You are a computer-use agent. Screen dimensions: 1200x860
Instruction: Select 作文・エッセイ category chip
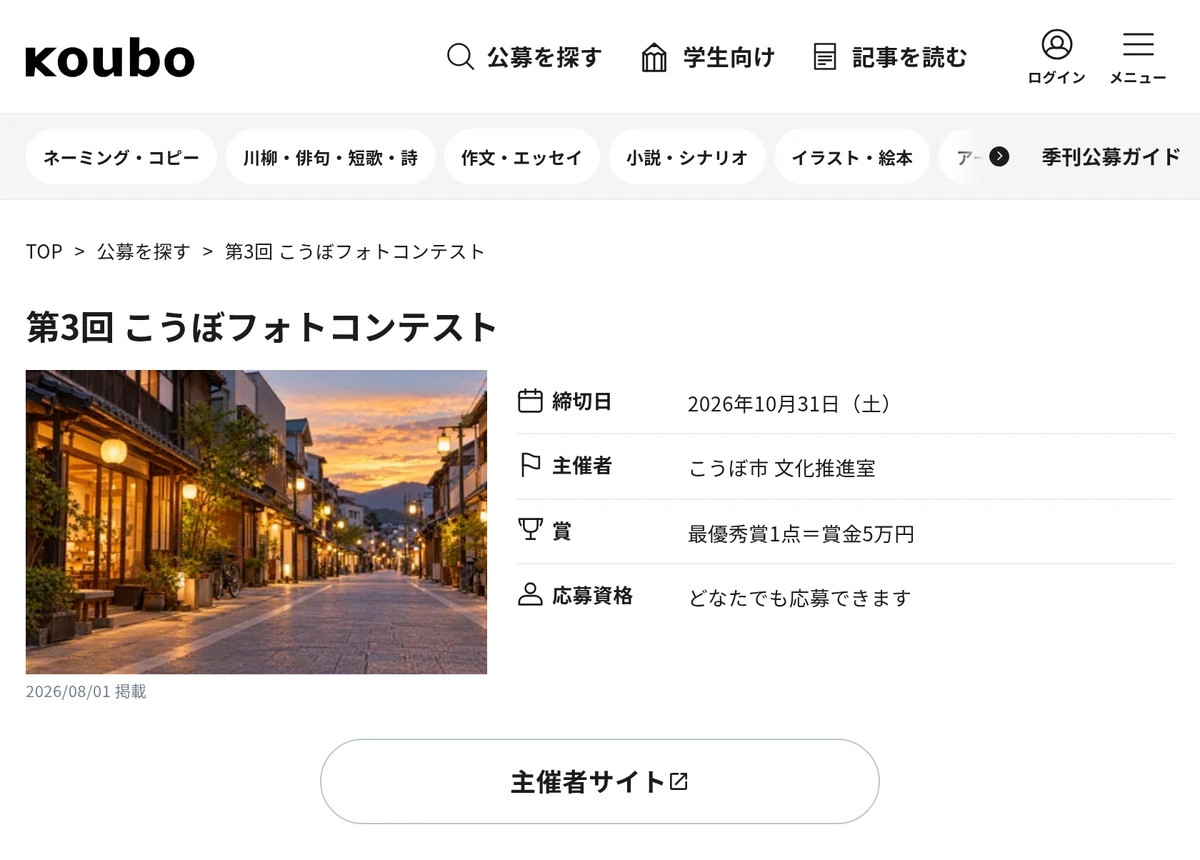tap(521, 157)
